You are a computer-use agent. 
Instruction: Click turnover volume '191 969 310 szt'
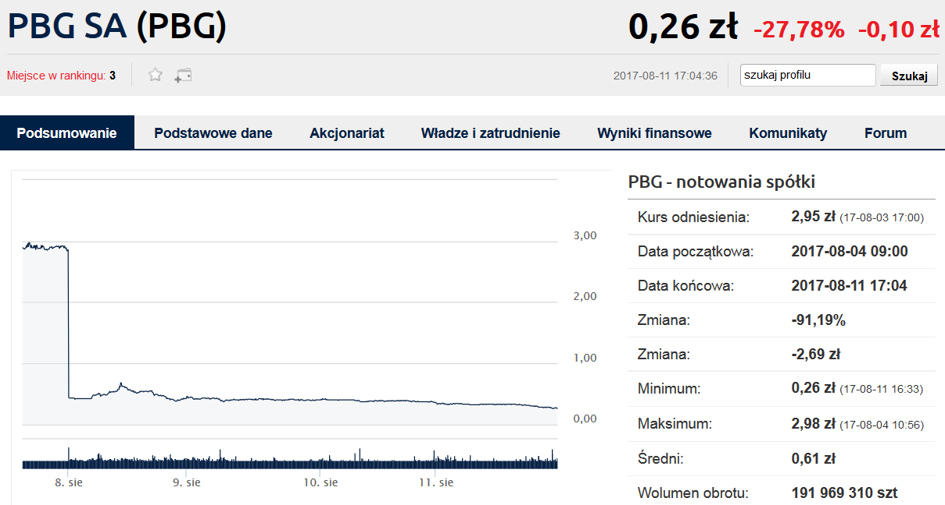[x=844, y=493]
